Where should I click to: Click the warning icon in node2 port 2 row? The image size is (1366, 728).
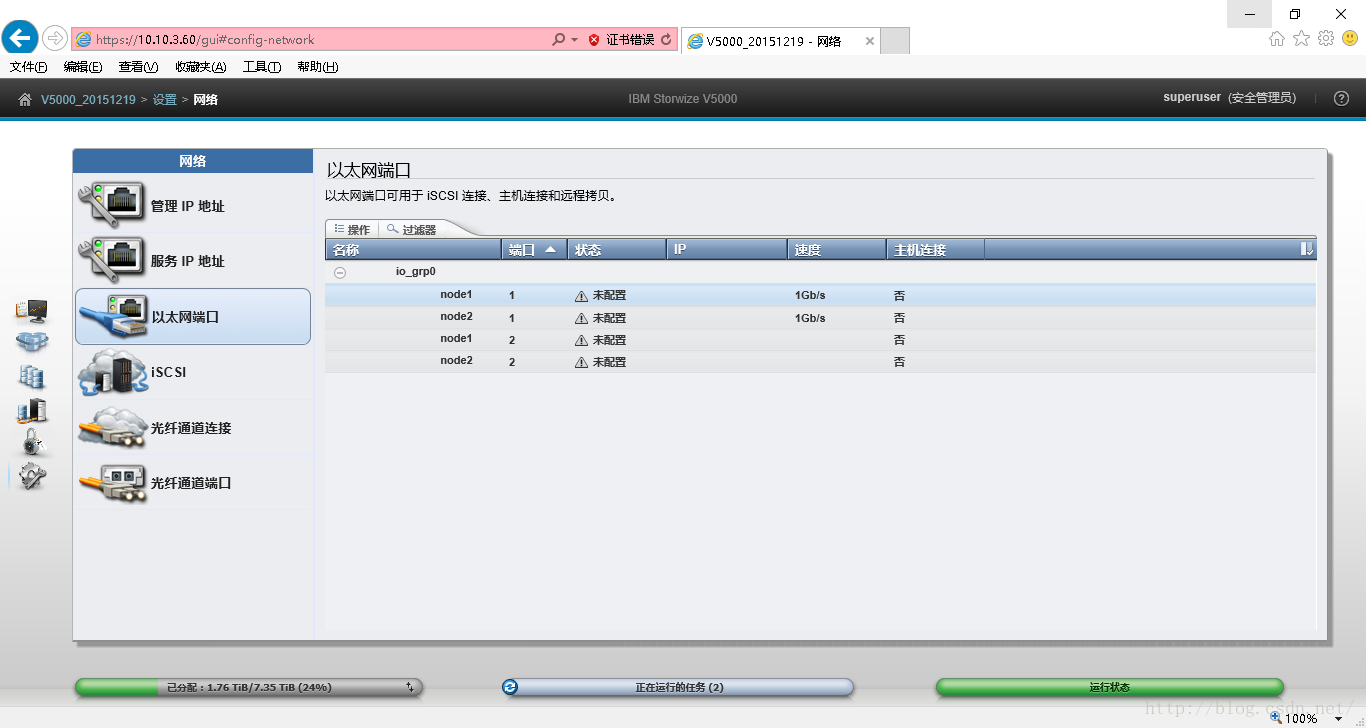point(581,362)
